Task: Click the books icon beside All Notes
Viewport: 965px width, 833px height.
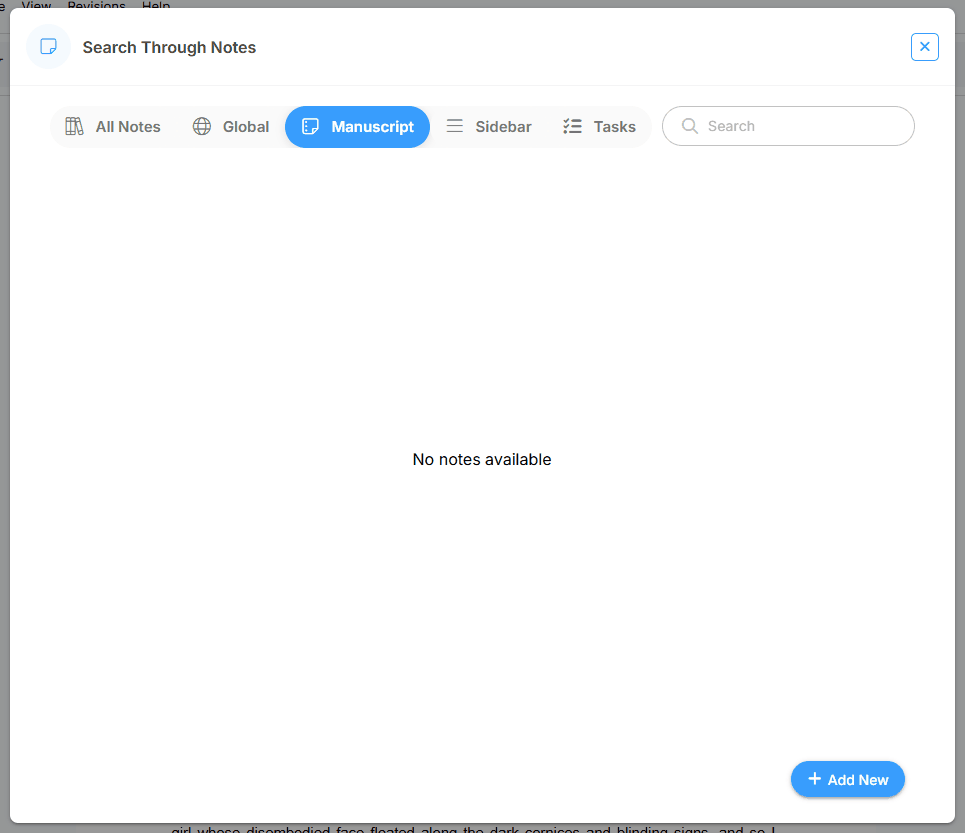Action: 74,127
